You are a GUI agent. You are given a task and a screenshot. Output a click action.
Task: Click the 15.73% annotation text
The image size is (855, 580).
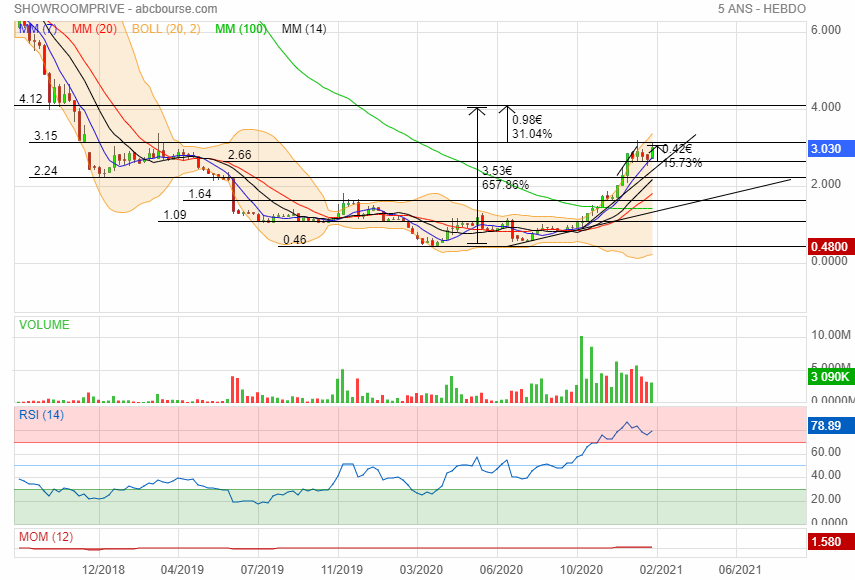(x=682, y=162)
